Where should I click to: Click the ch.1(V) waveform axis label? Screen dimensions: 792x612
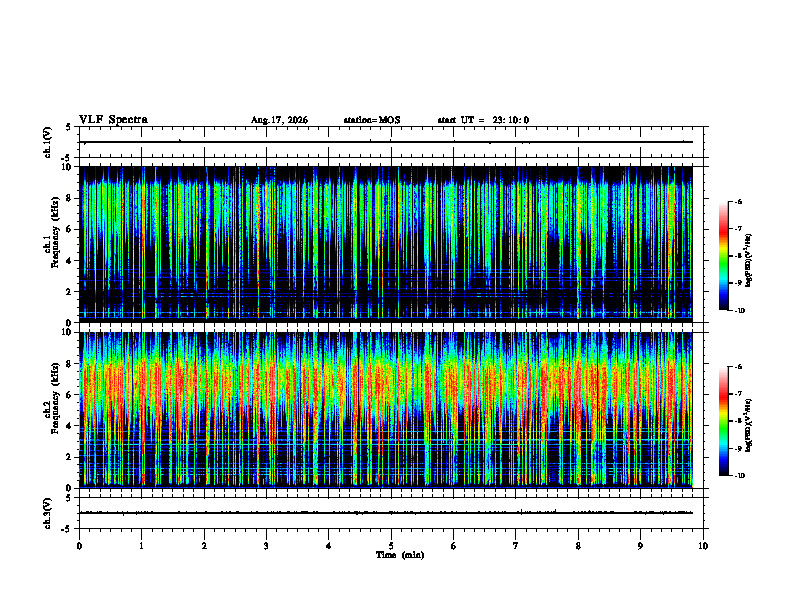pyautogui.click(x=48, y=142)
